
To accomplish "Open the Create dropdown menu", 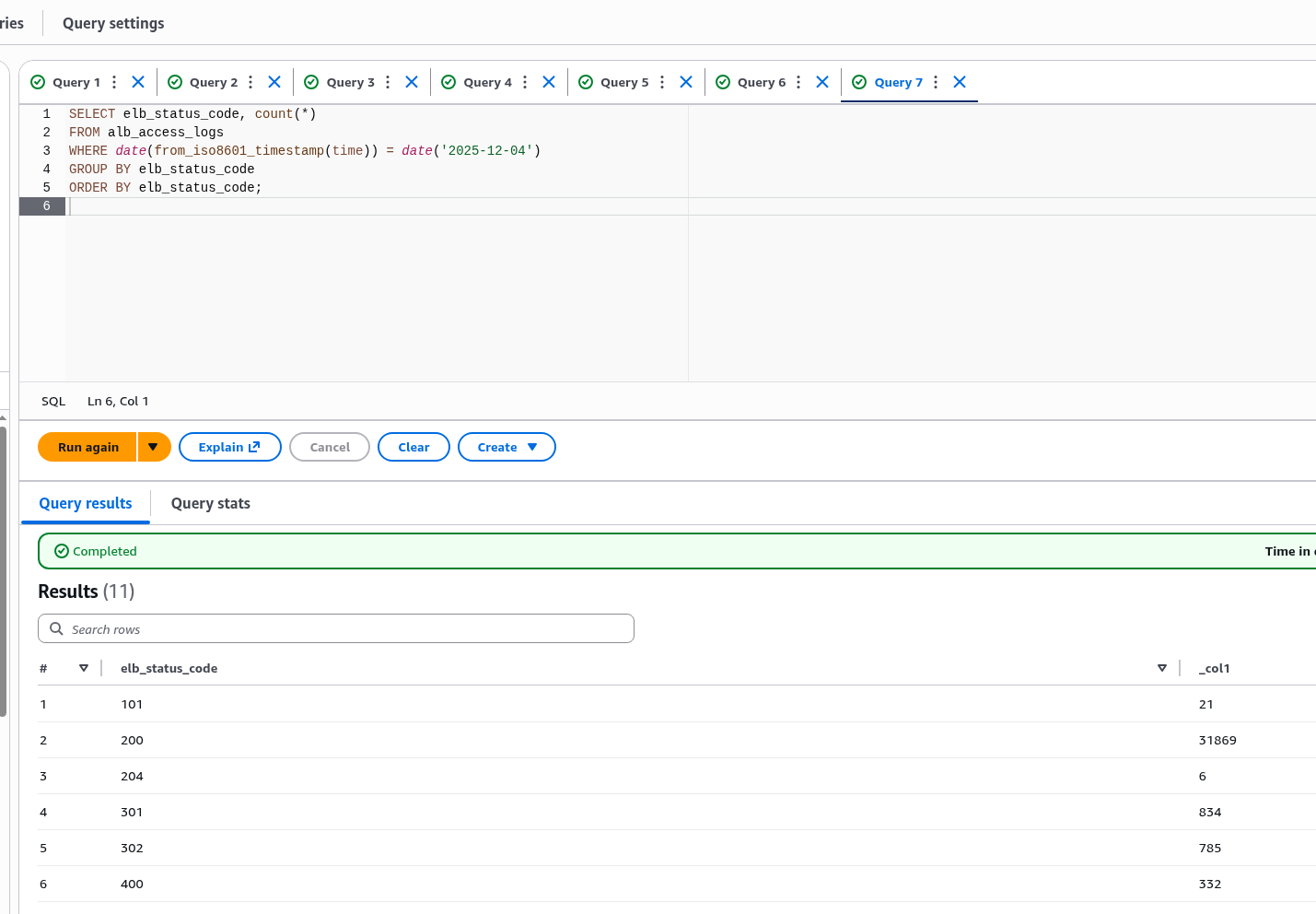I will click(x=507, y=447).
